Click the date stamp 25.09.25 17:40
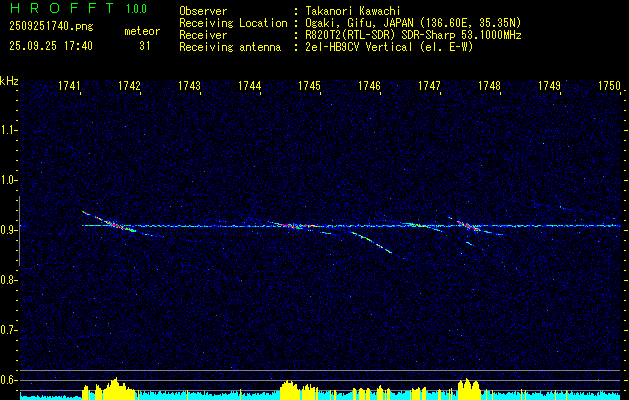The height and width of the screenshot is (400, 629). 52,46
